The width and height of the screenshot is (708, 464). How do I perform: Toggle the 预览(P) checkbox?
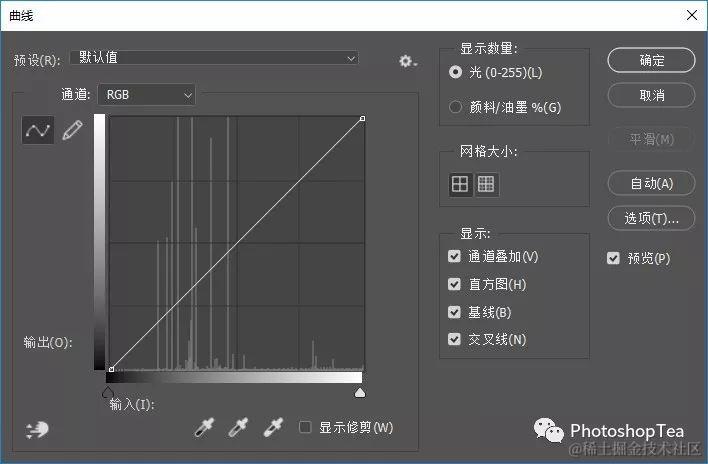tap(613, 258)
